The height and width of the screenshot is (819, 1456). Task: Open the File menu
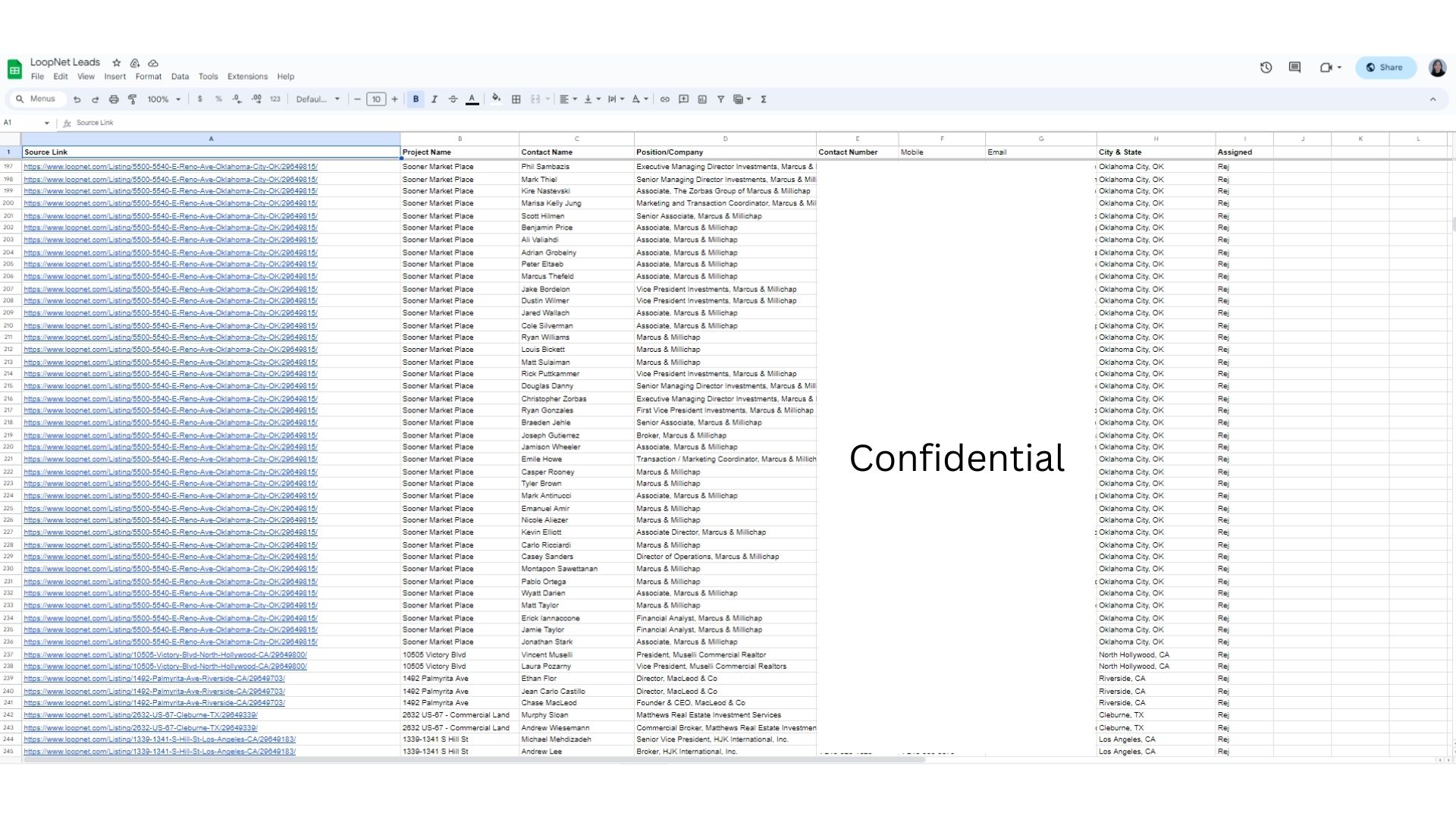37,77
